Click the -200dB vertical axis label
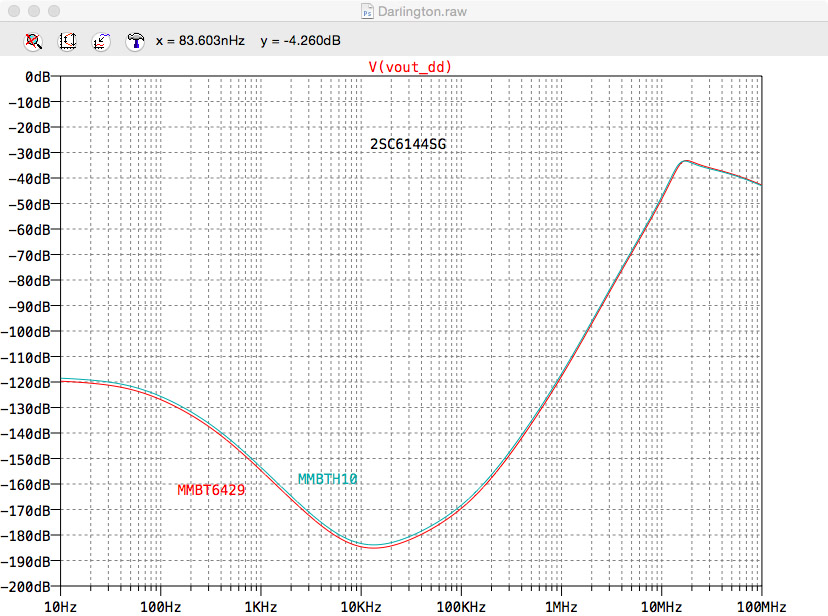Image resolution: width=828 pixels, height=616 pixels. point(26,586)
